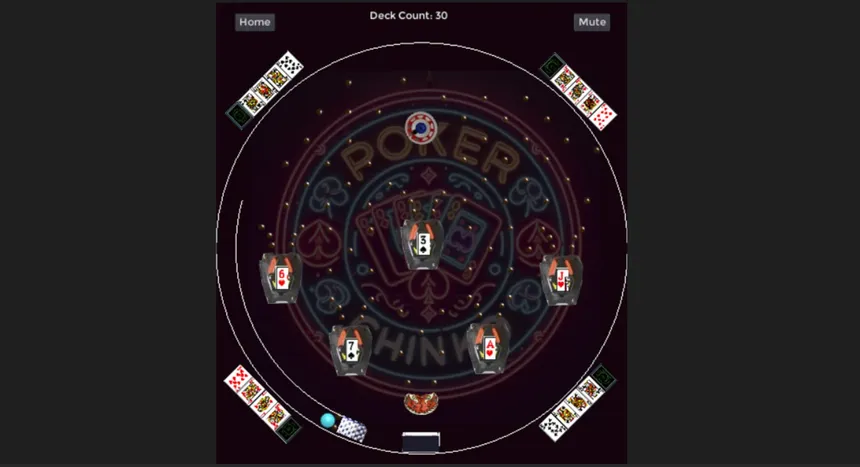Click the Deck Count: 30 label
The image size is (860, 467).
[409, 15]
